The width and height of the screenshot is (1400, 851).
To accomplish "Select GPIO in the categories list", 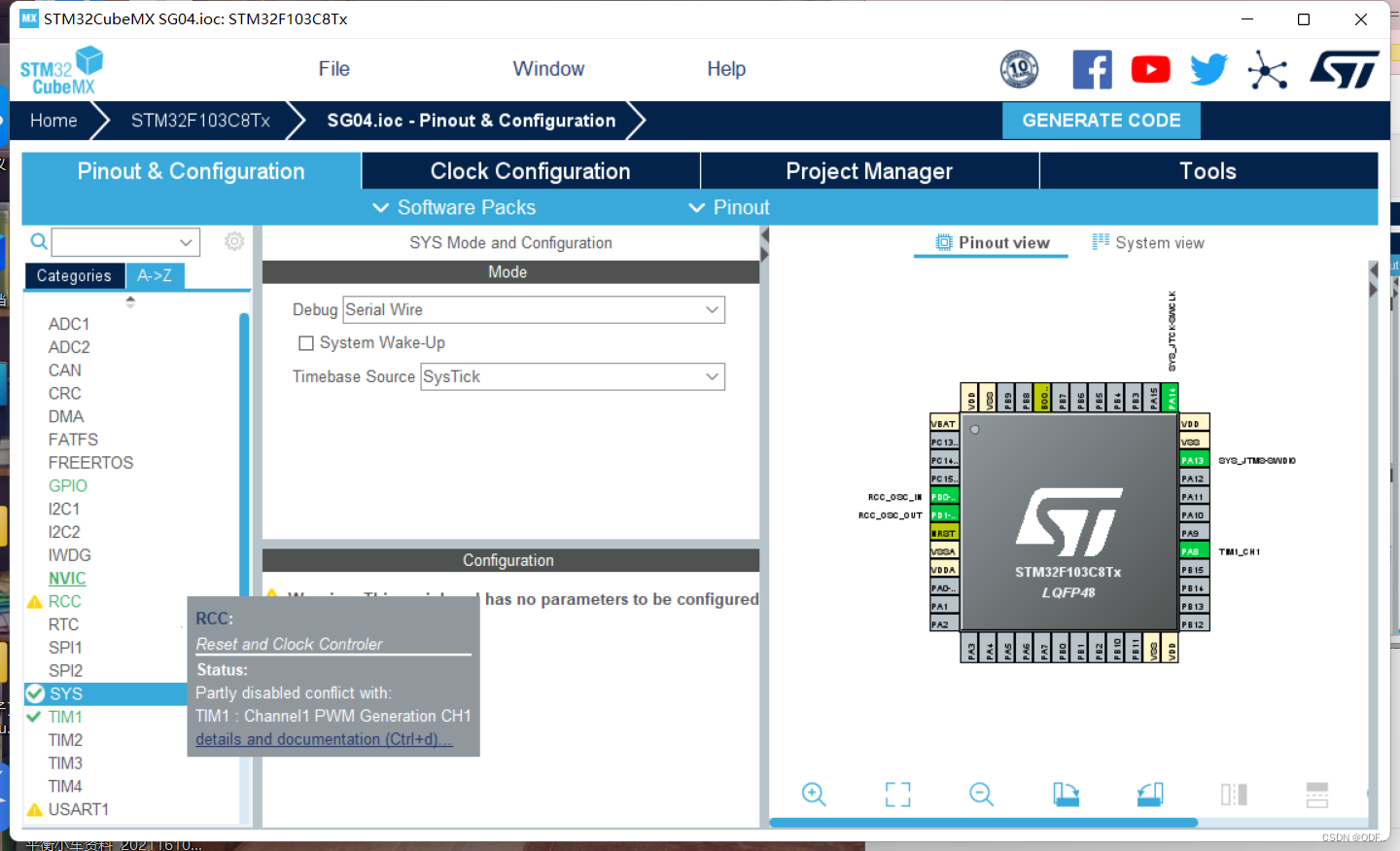I will pos(68,485).
